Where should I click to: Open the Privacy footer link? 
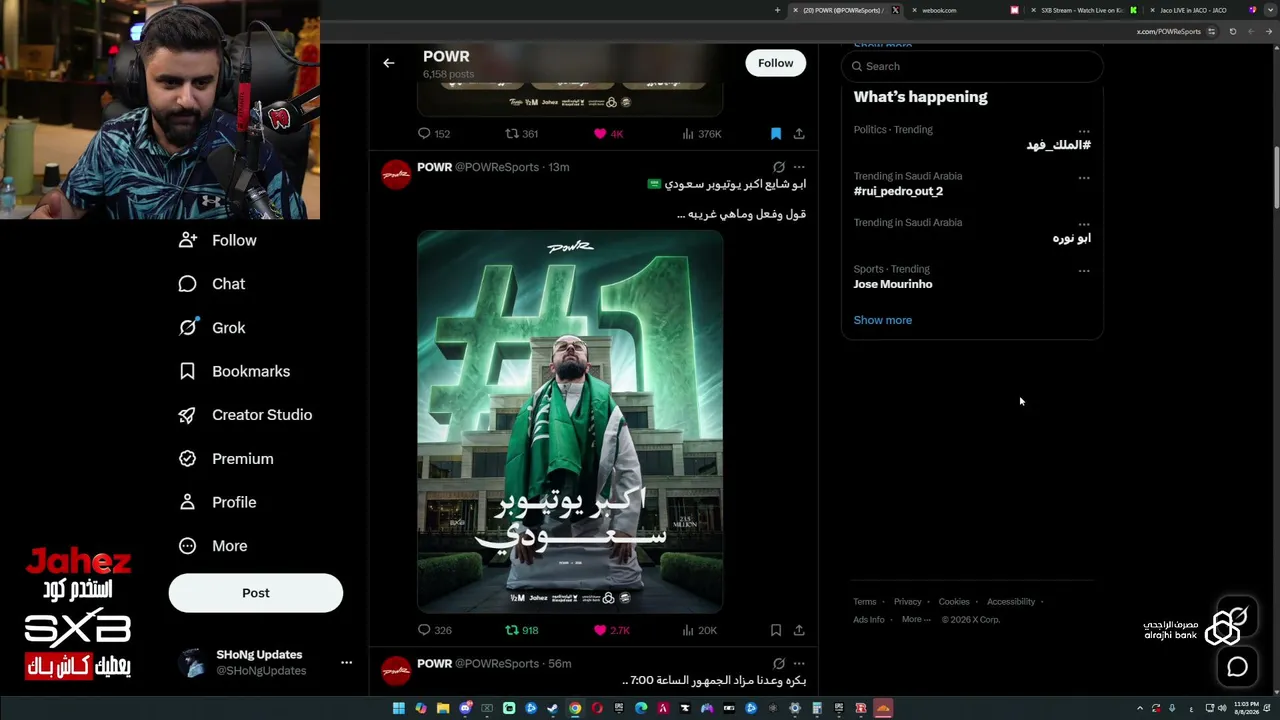908,602
